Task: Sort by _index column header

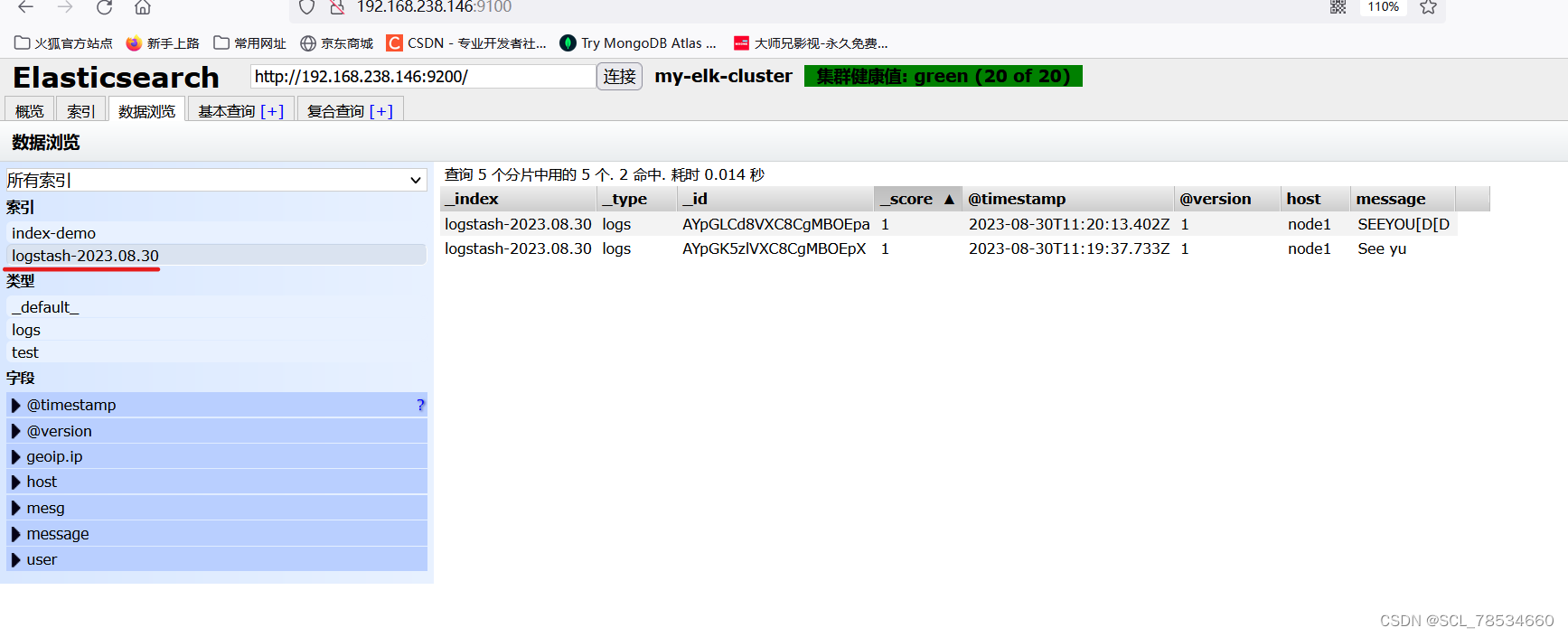Action: [519, 199]
